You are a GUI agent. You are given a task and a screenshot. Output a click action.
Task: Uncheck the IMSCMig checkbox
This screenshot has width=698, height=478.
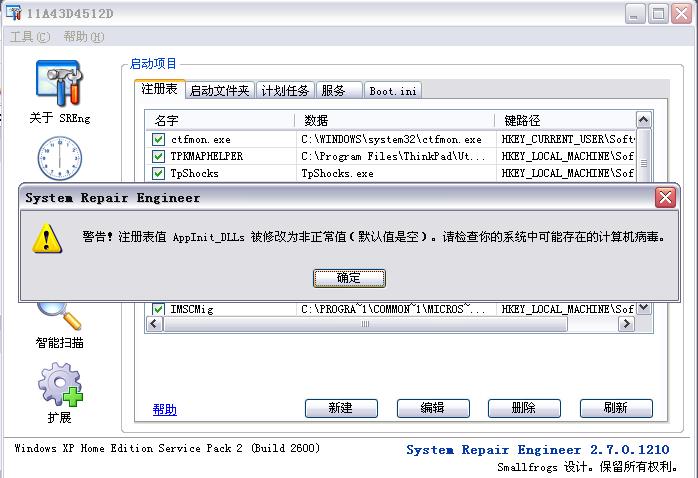158,308
